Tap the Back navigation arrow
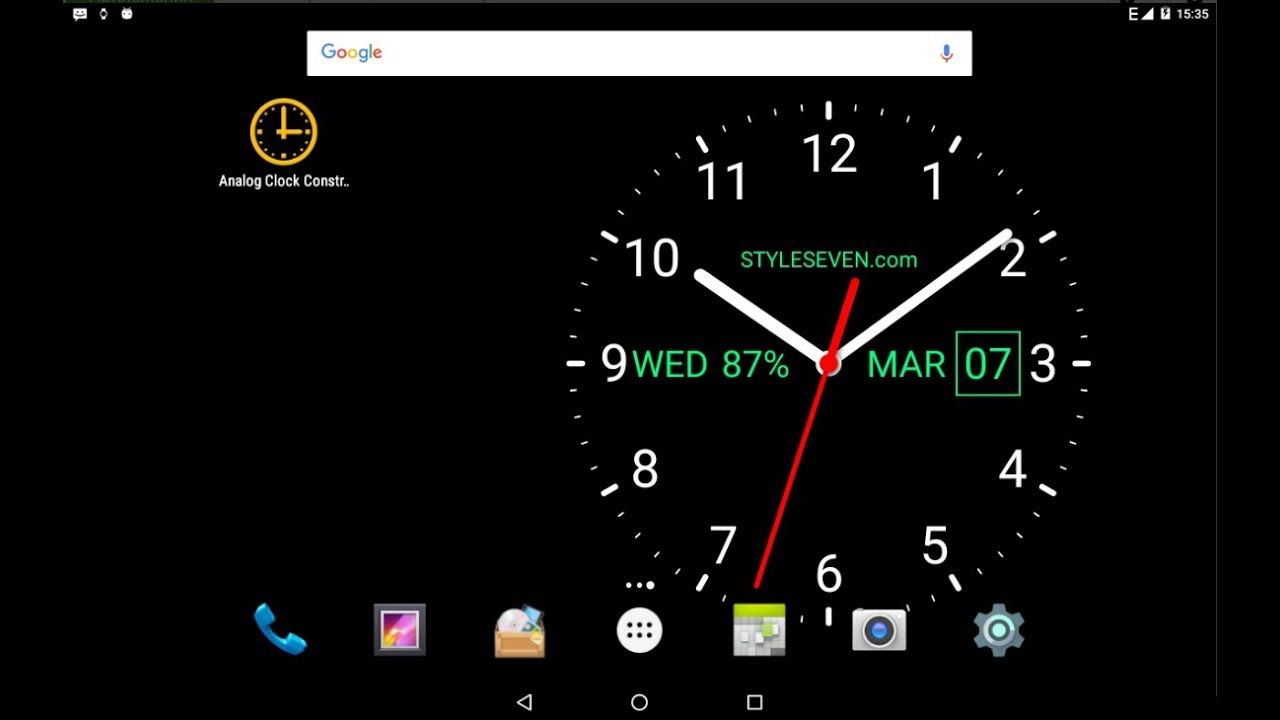Screen dimensions: 1280x720 [x=524, y=702]
